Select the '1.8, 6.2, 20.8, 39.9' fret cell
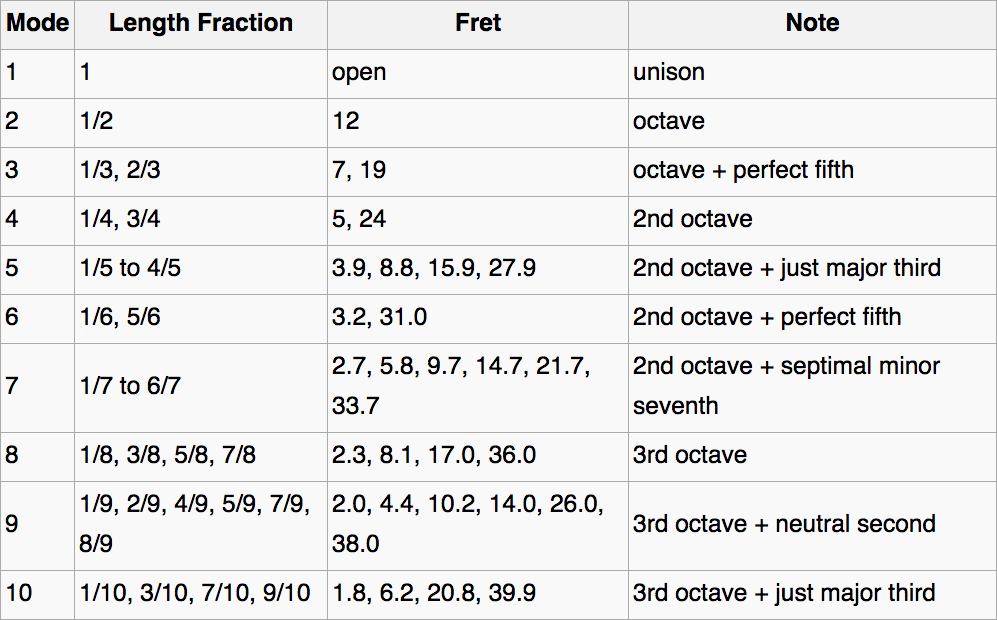 [478, 595]
